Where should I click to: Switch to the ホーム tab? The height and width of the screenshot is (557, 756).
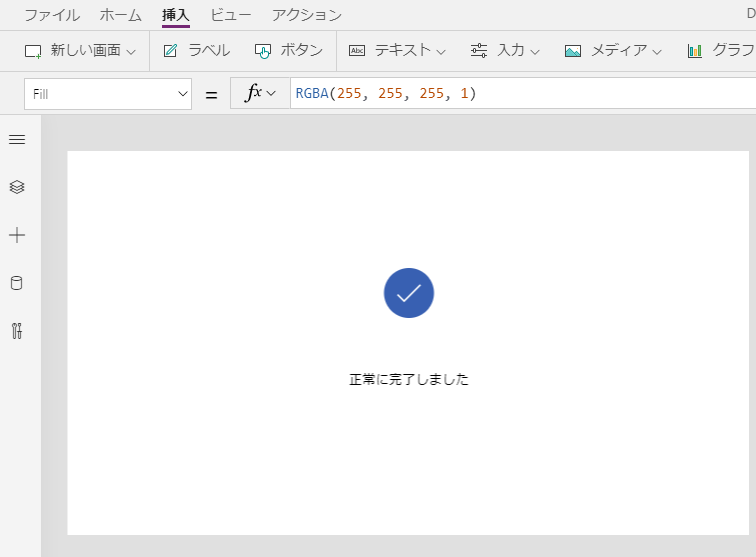[x=121, y=15]
